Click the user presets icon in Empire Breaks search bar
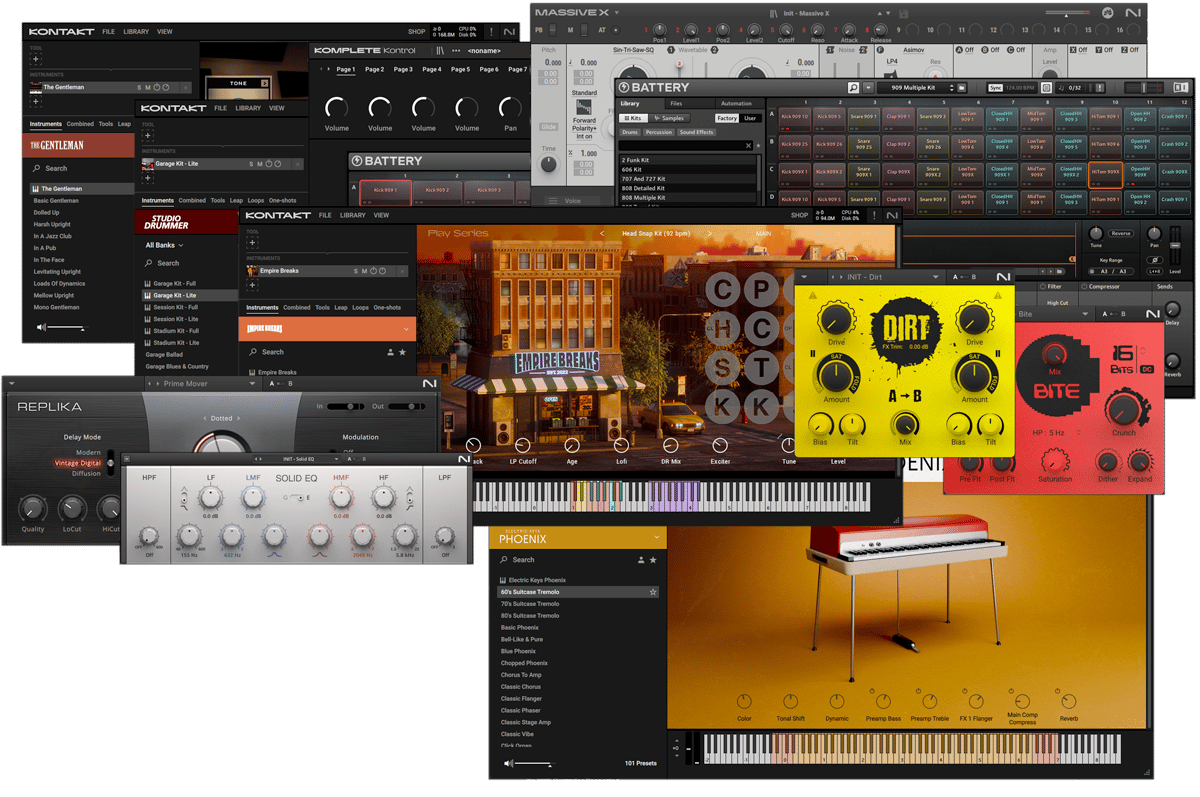 tap(391, 352)
